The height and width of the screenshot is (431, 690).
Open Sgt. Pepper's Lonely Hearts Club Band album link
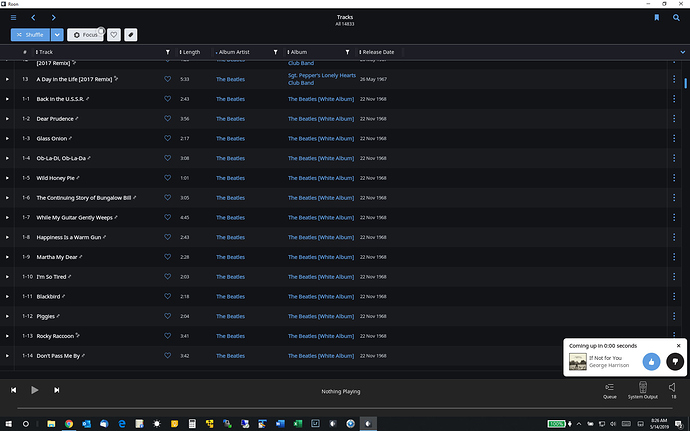click(322, 79)
